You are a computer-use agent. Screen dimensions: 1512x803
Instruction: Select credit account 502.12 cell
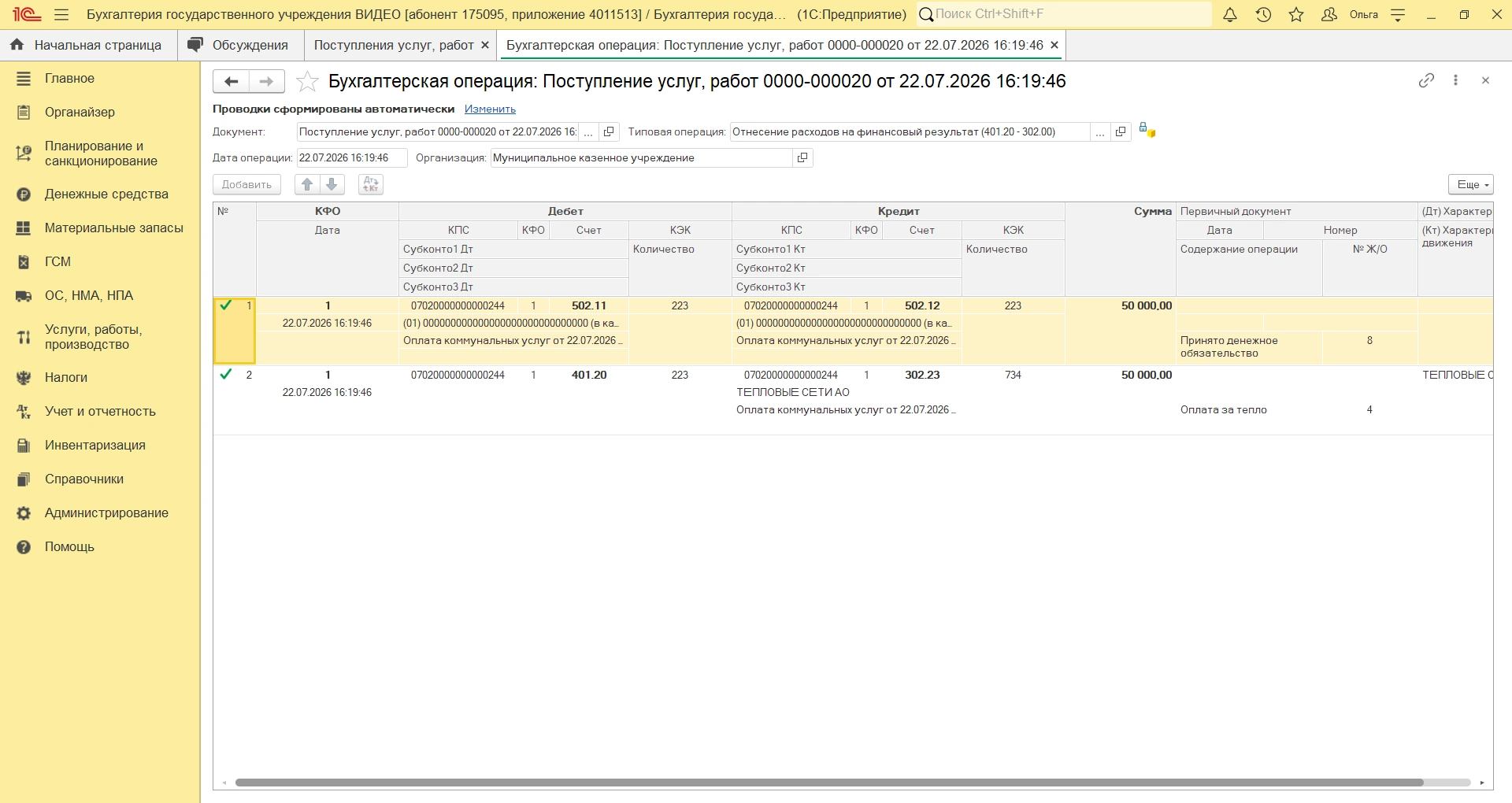922,305
